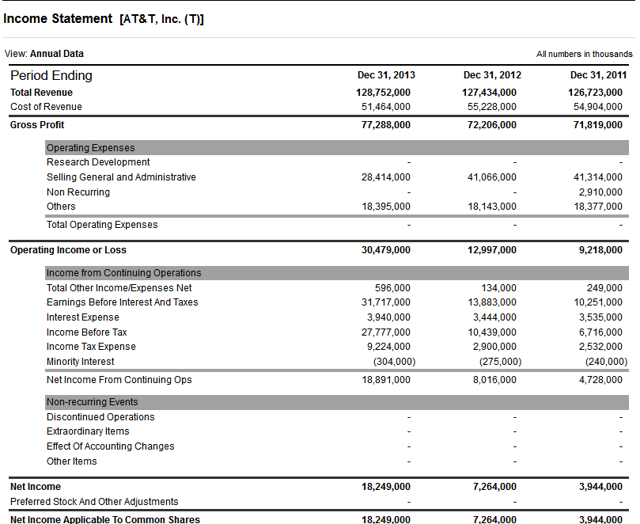Click Gross Profit value 77,288,000
The image size is (640, 524).
(x=386, y=125)
